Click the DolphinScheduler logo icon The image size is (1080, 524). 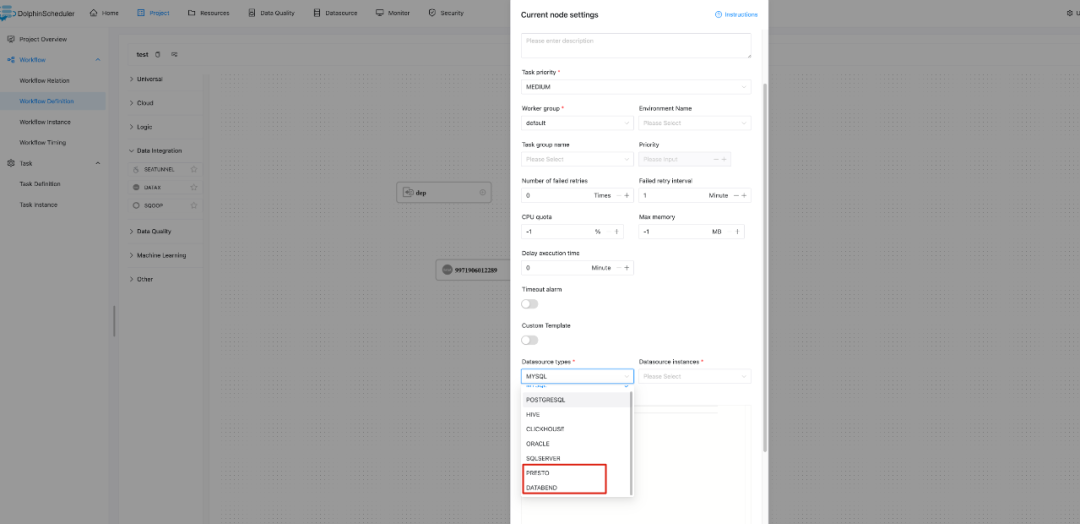[x=8, y=13]
